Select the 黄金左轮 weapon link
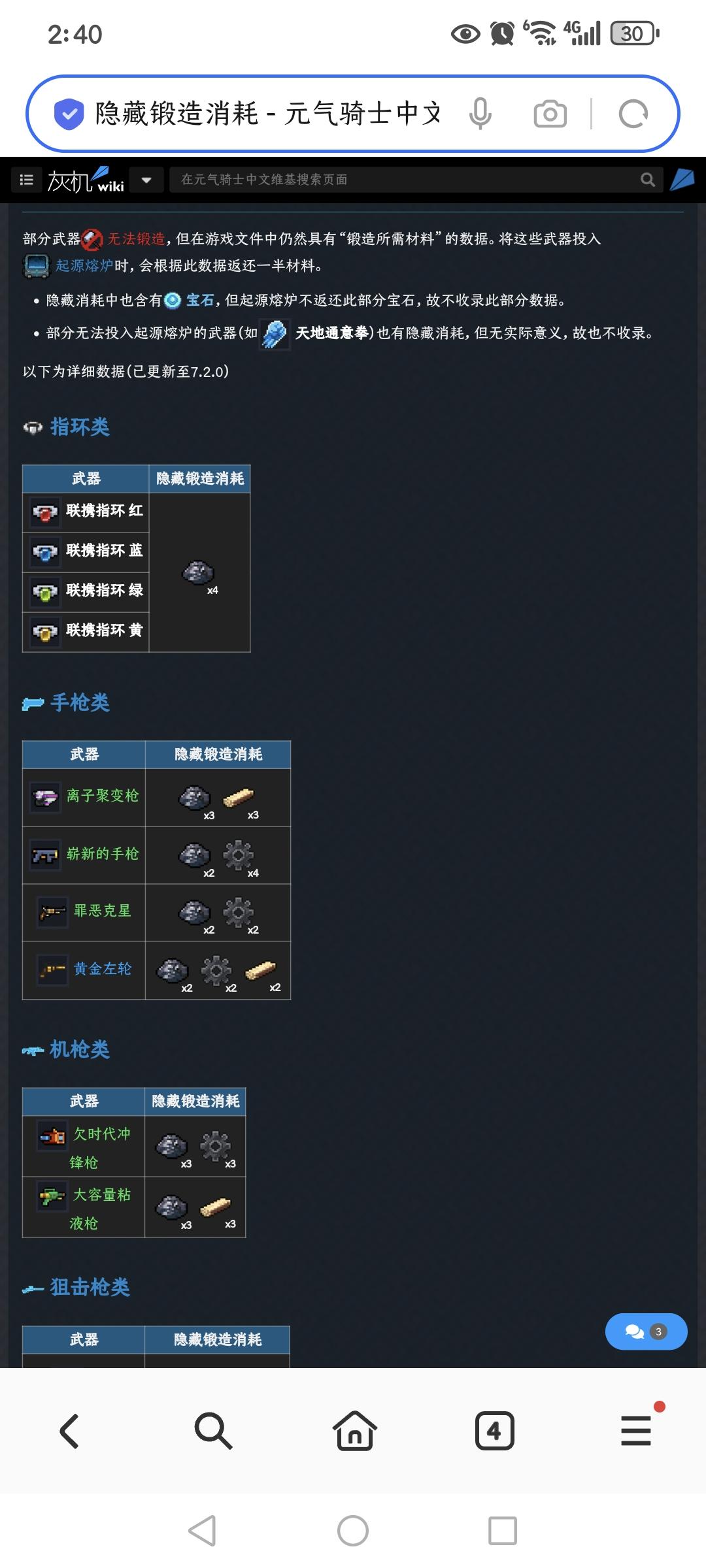This screenshot has width=706, height=1568. pos(103,969)
